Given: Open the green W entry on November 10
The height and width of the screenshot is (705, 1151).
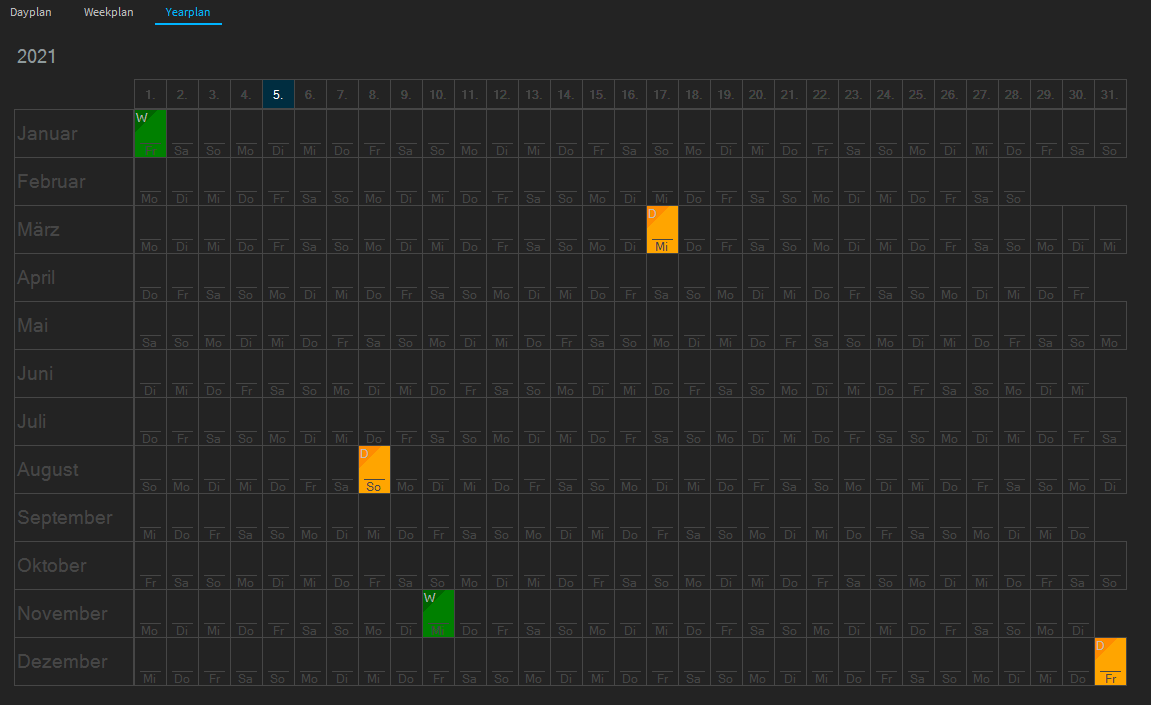Looking at the screenshot, I should pos(438,614).
